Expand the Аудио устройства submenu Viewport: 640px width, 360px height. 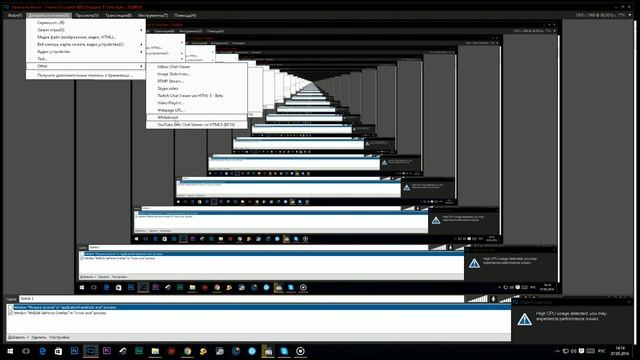tap(85, 52)
